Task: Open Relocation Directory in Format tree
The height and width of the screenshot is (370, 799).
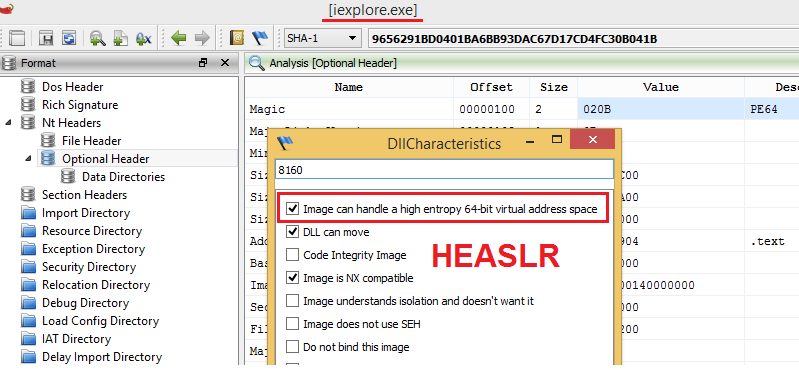Action: (x=96, y=285)
